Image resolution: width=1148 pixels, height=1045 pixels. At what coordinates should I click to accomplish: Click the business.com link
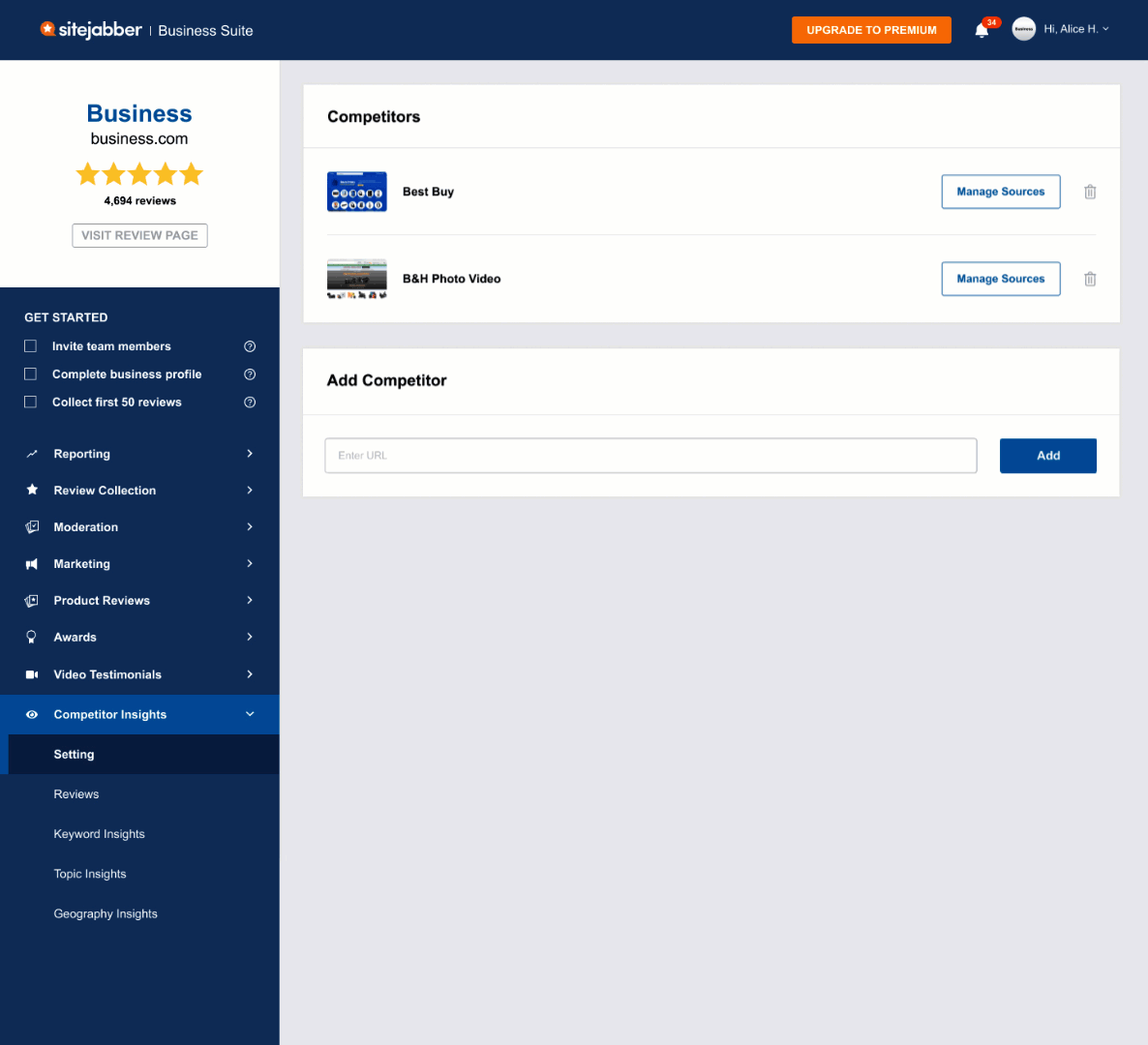click(x=139, y=139)
